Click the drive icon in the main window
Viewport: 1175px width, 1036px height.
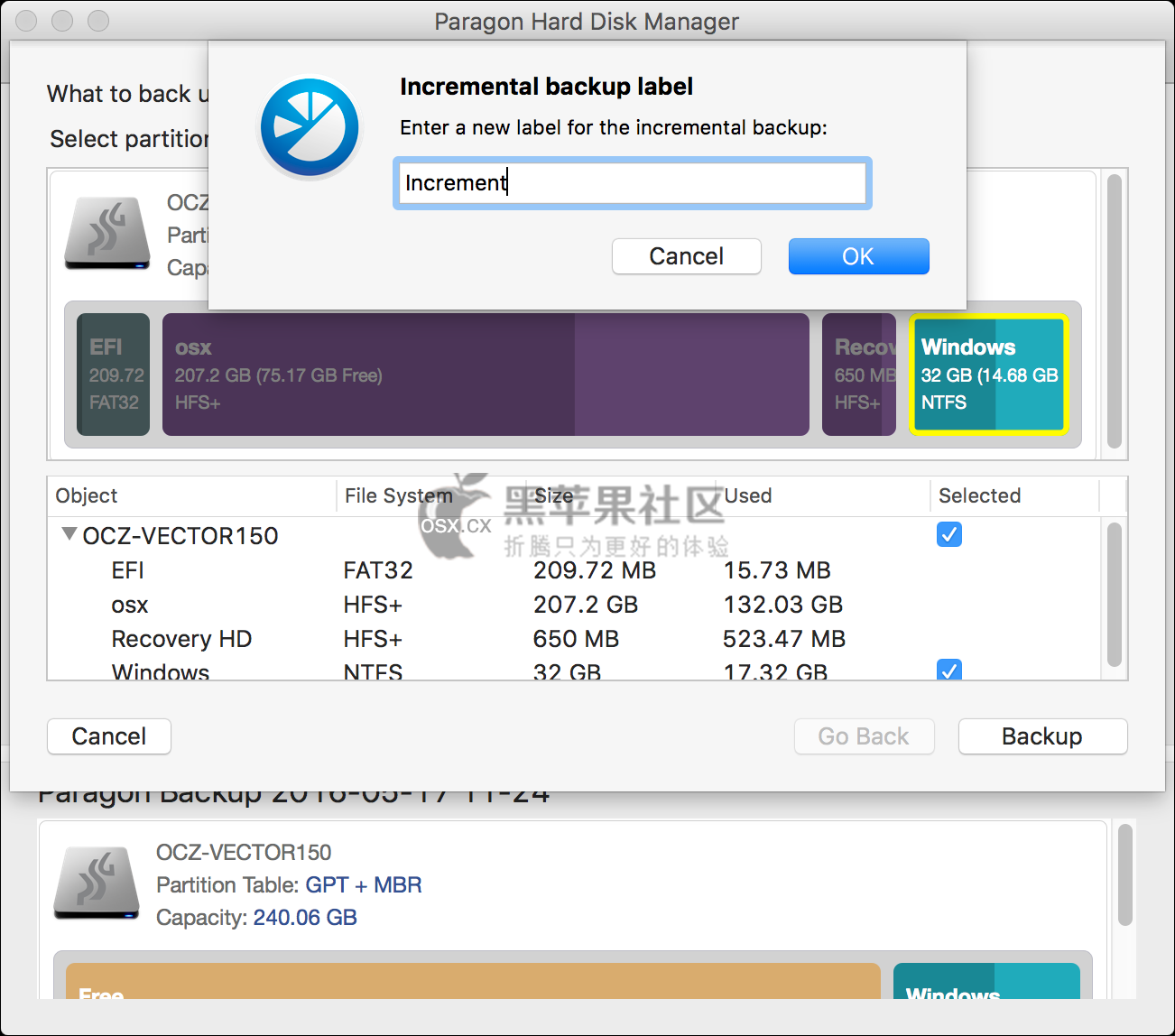tap(97, 883)
